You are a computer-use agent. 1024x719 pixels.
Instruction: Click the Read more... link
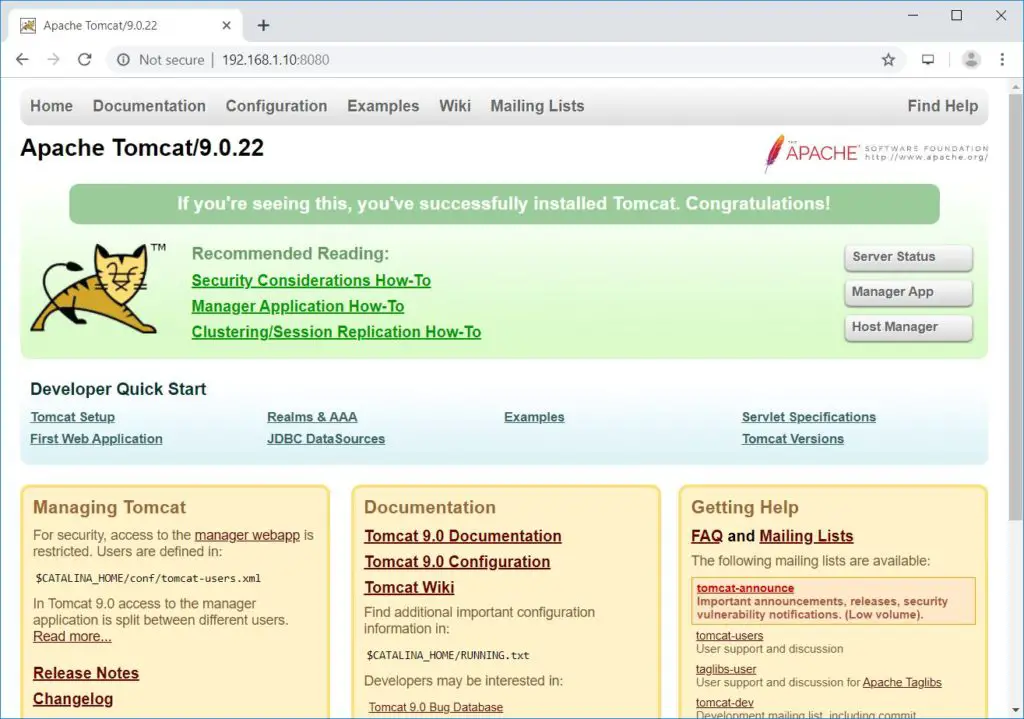point(72,636)
